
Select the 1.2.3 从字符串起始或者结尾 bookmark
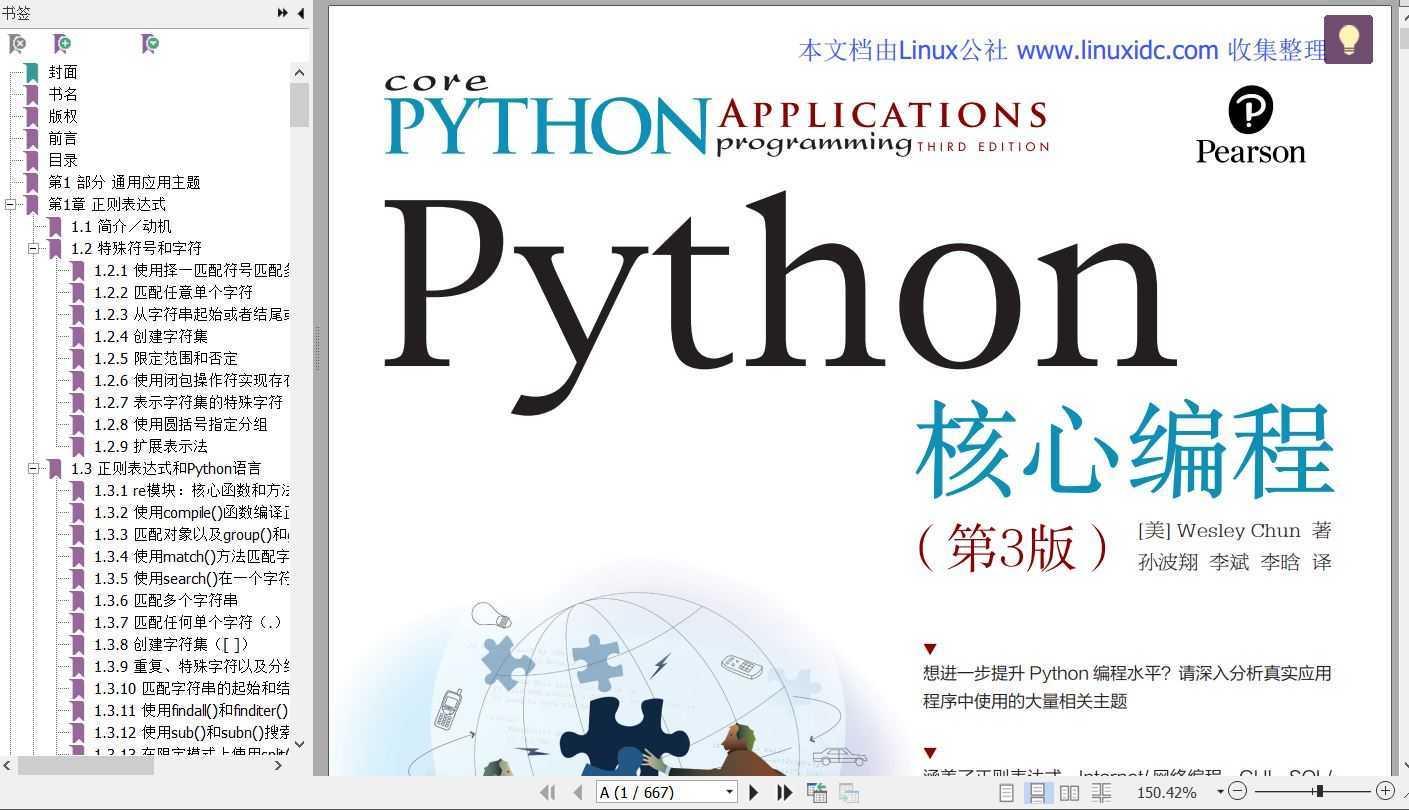coord(191,314)
